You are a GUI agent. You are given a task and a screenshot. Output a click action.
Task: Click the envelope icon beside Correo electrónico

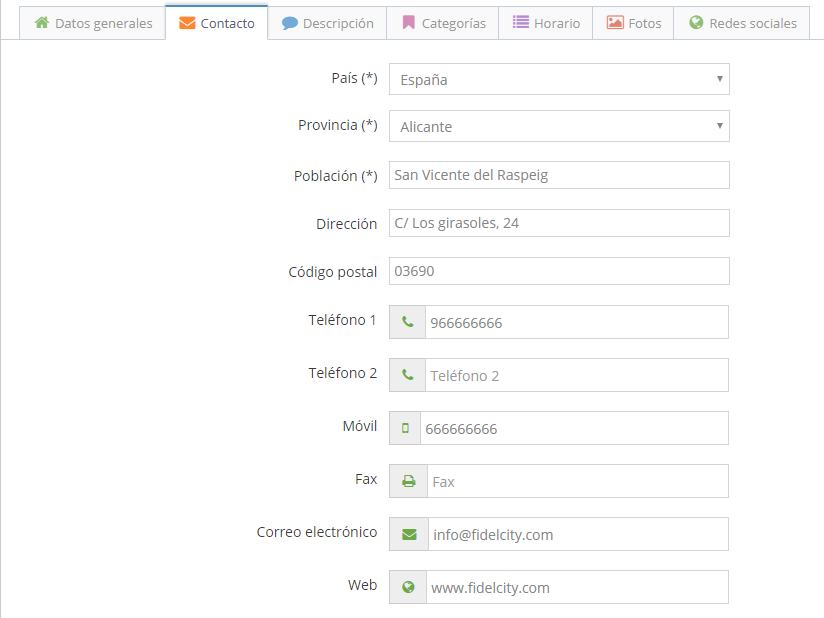coord(408,534)
